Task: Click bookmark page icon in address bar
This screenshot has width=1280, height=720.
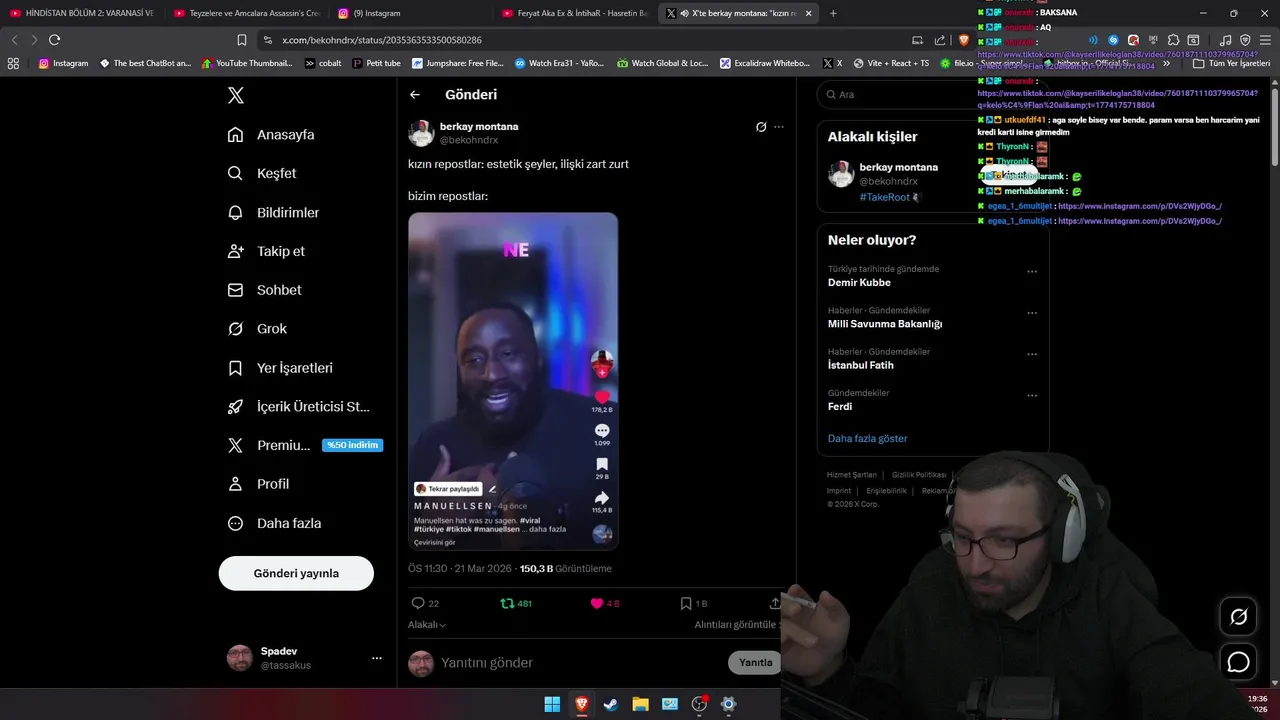Action: [x=241, y=40]
